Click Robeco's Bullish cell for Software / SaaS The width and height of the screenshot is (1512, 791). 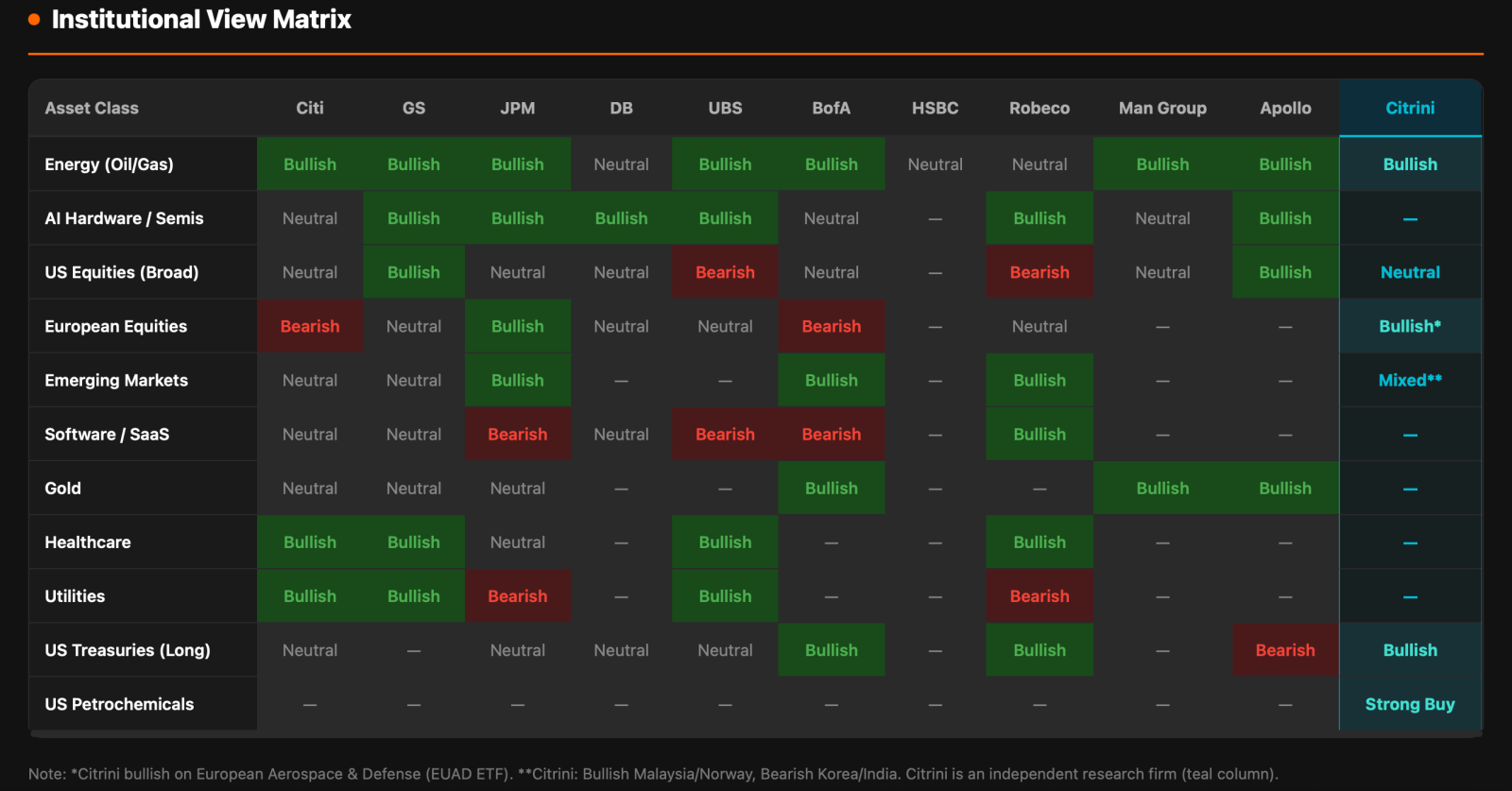point(1039,434)
